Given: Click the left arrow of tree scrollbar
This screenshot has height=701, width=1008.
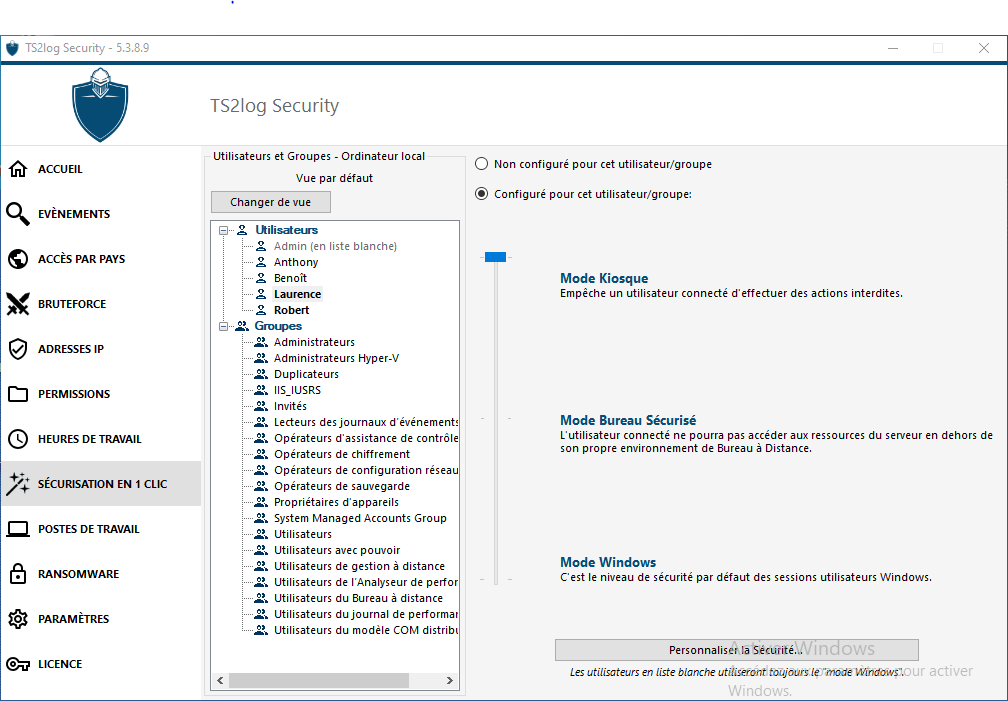Looking at the screenshot, I should click(x=220, y=680).
